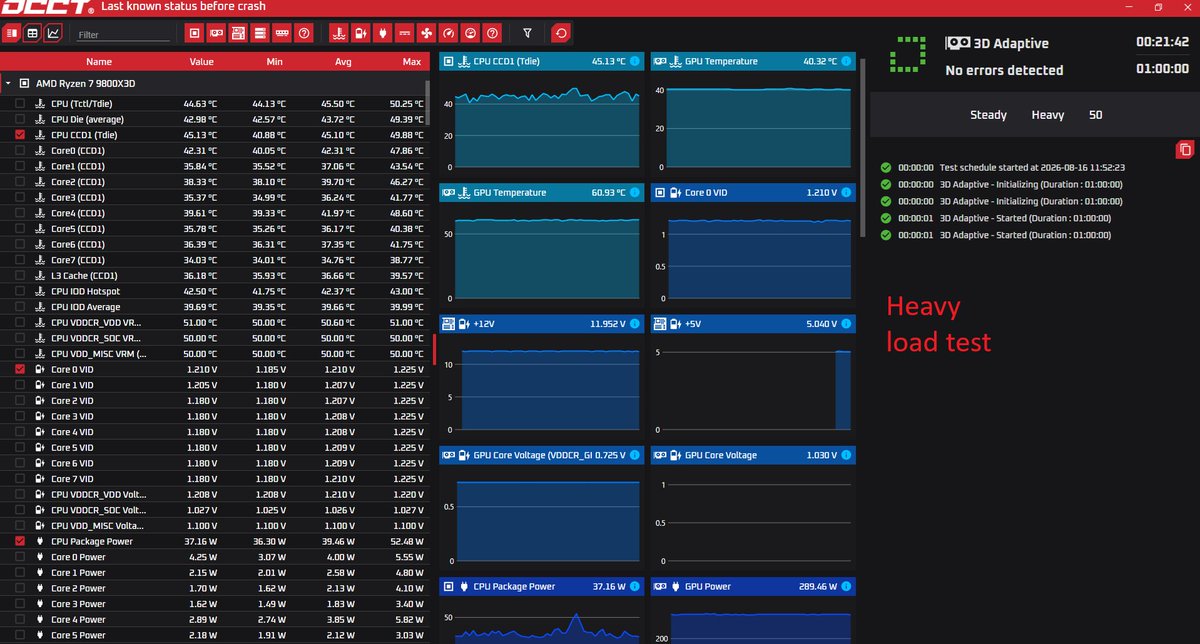Sort the table by the Min column
Screen dimensions: 1200x644
pos(274,61)
